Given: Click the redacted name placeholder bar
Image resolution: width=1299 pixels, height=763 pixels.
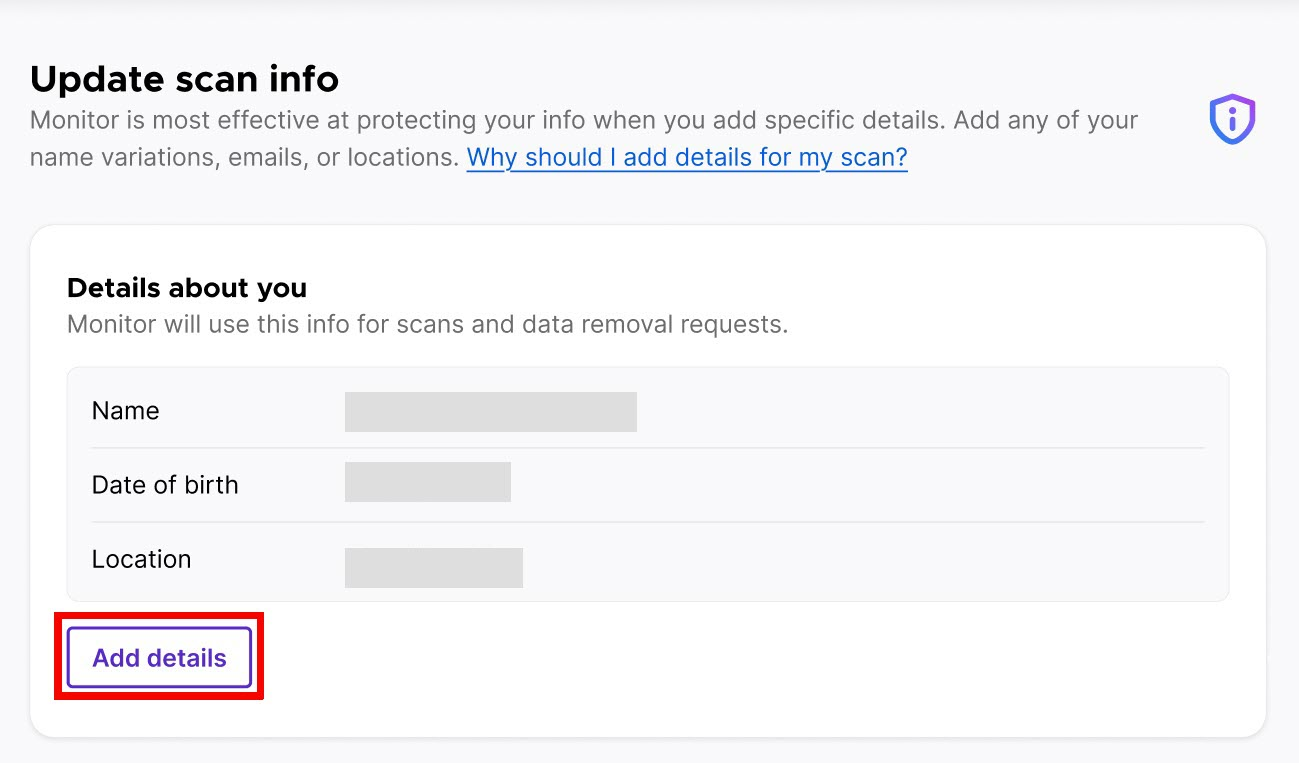Looking at the screenshot, I should (490, 410).
